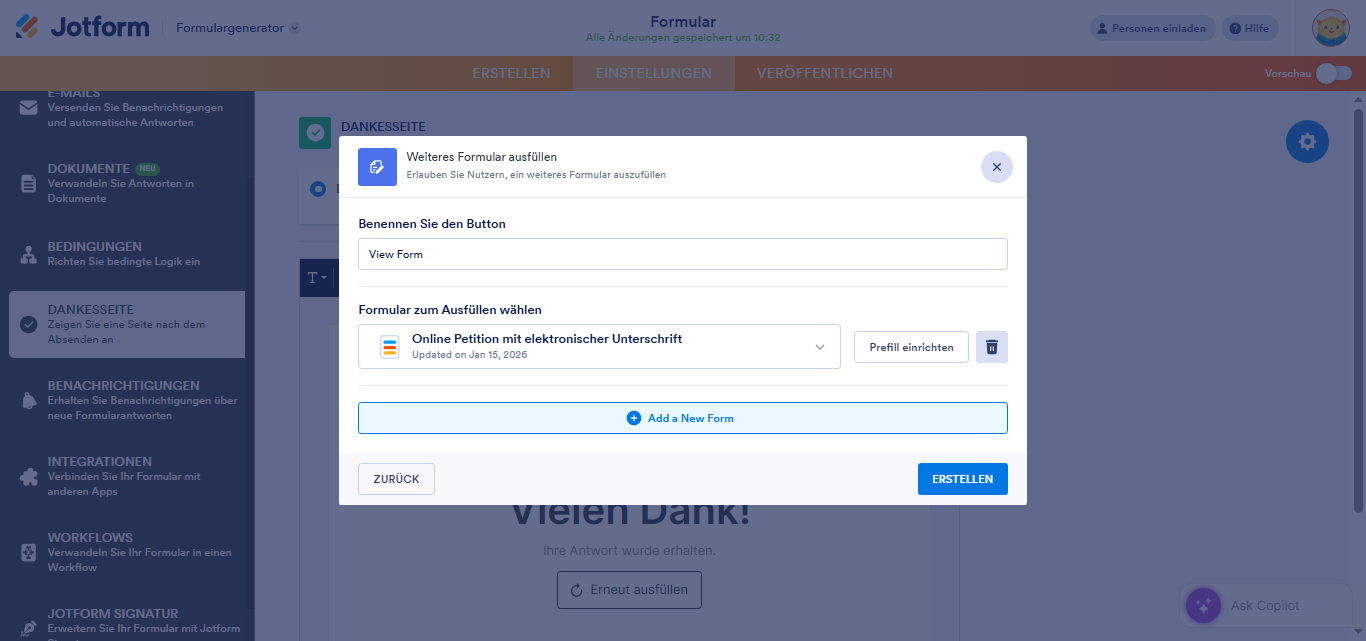Click the Integrationen puzzle icon
This screenshot has width=1366, height=641.
pos(29,477)
